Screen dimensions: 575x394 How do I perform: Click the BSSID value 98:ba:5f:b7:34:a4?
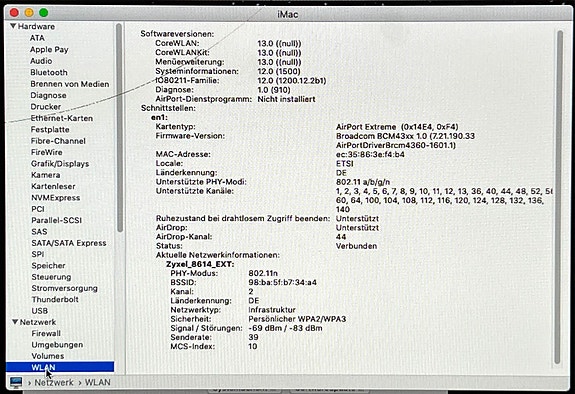(282, 282)
